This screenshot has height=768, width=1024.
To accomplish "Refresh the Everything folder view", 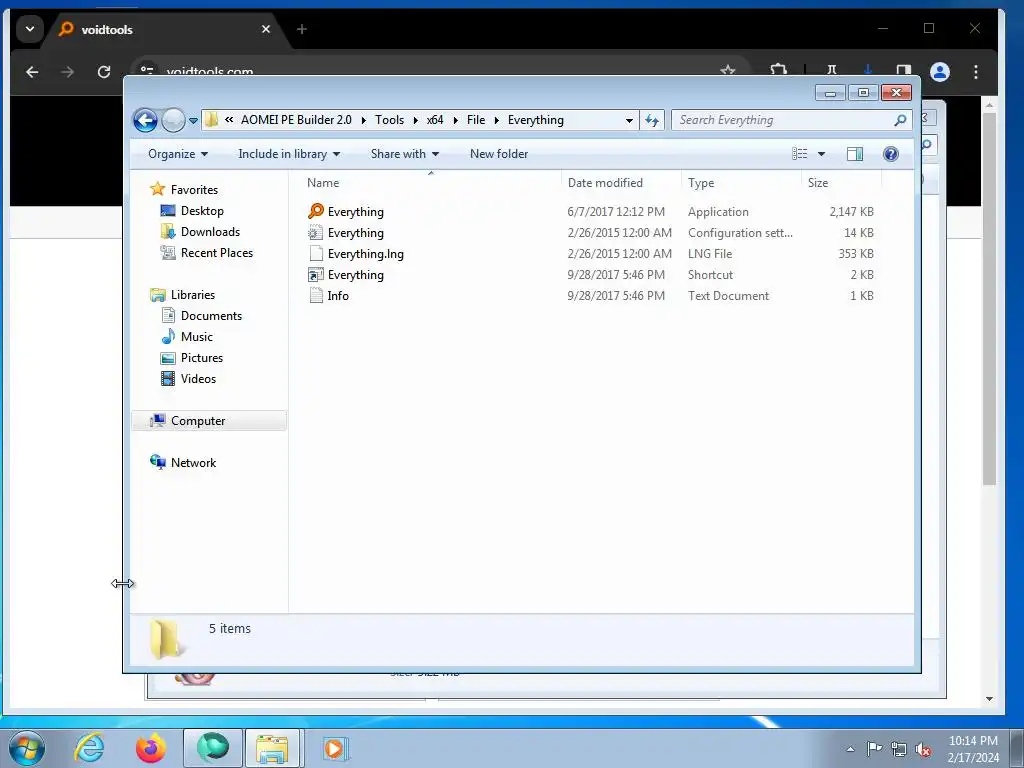I will (x=652, y=120).
